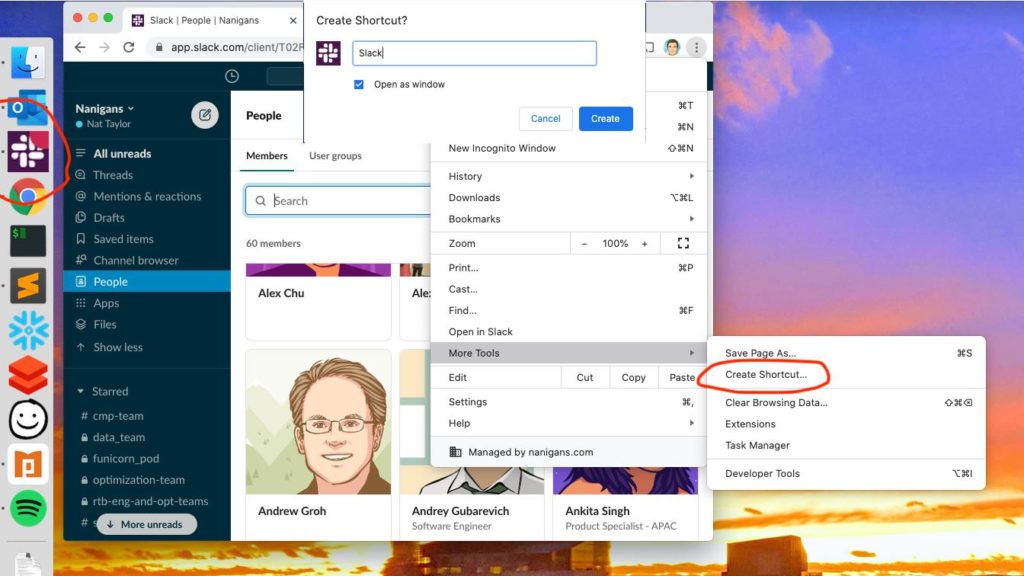This screenshot has height=576, width=1024.
Task: Search the People directory field
Action: [x=339, y=200]
